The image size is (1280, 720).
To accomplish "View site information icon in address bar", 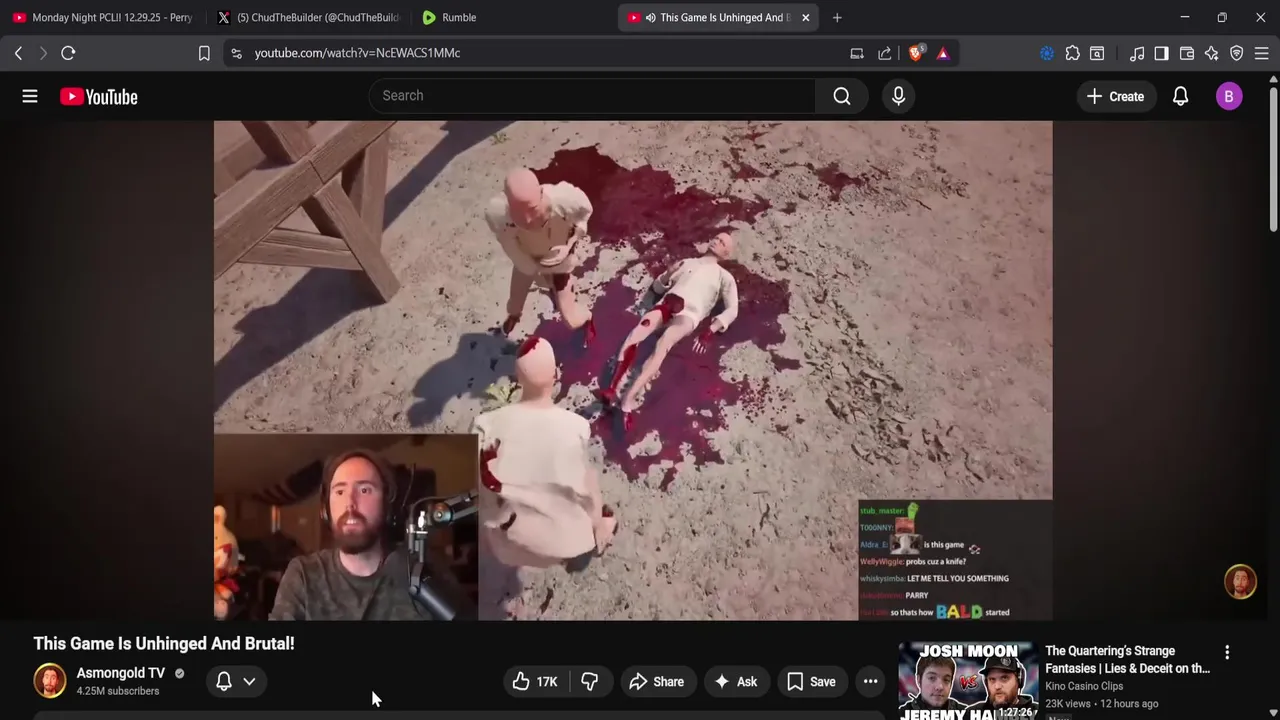I will pyautogui.click(x=236, y=53).
